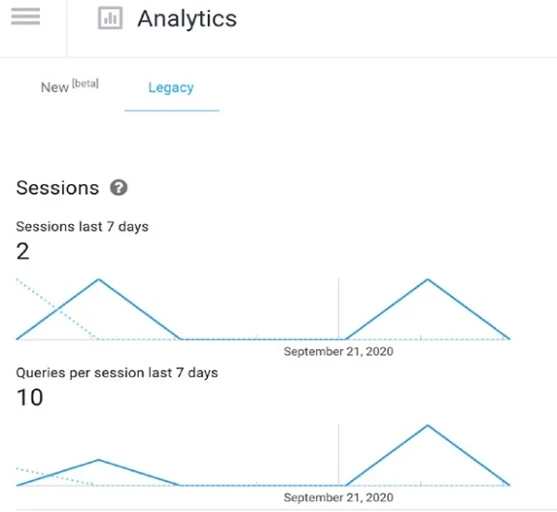557x512 pixels.
Task: Click second peak of Sessions chart
Action: click(x=428, y=280)
